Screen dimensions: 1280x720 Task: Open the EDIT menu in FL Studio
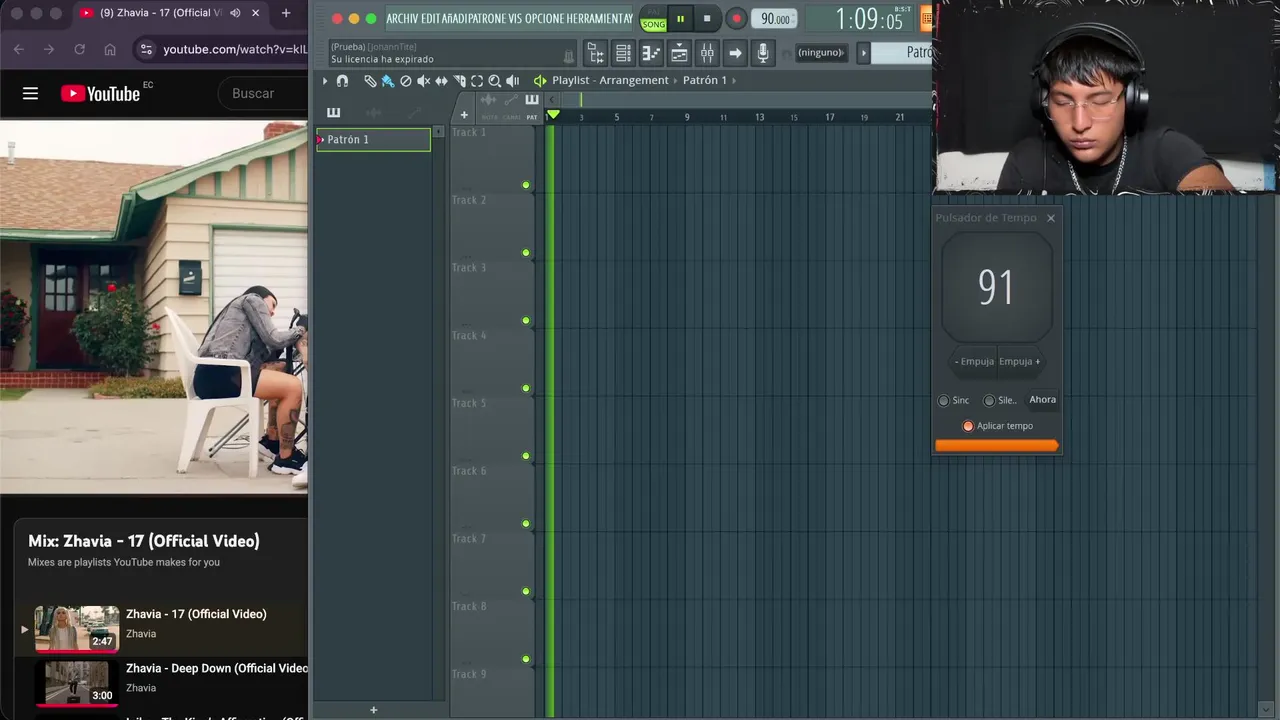432,19
